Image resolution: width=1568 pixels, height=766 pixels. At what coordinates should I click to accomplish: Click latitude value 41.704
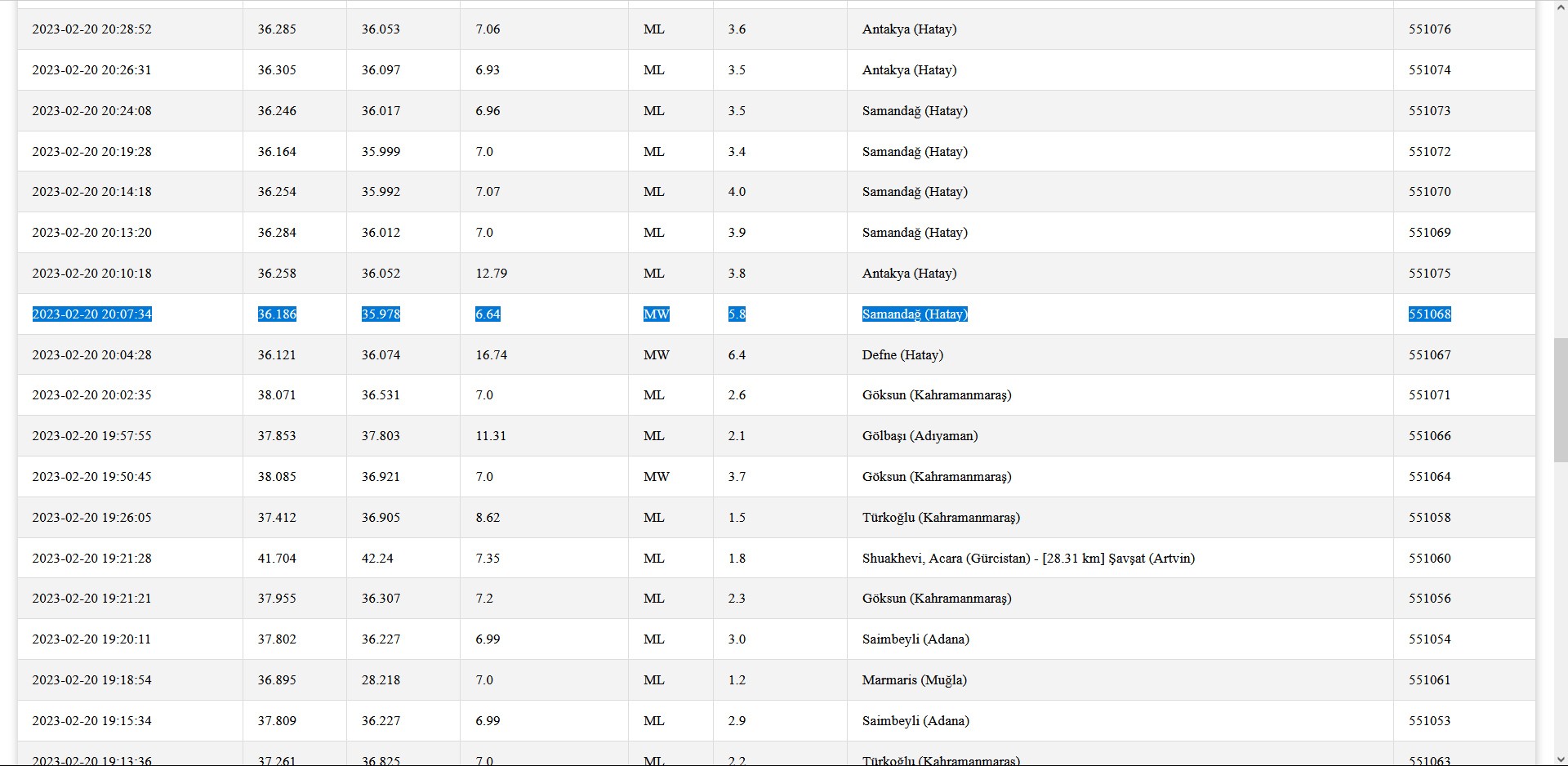click(277, 559)
